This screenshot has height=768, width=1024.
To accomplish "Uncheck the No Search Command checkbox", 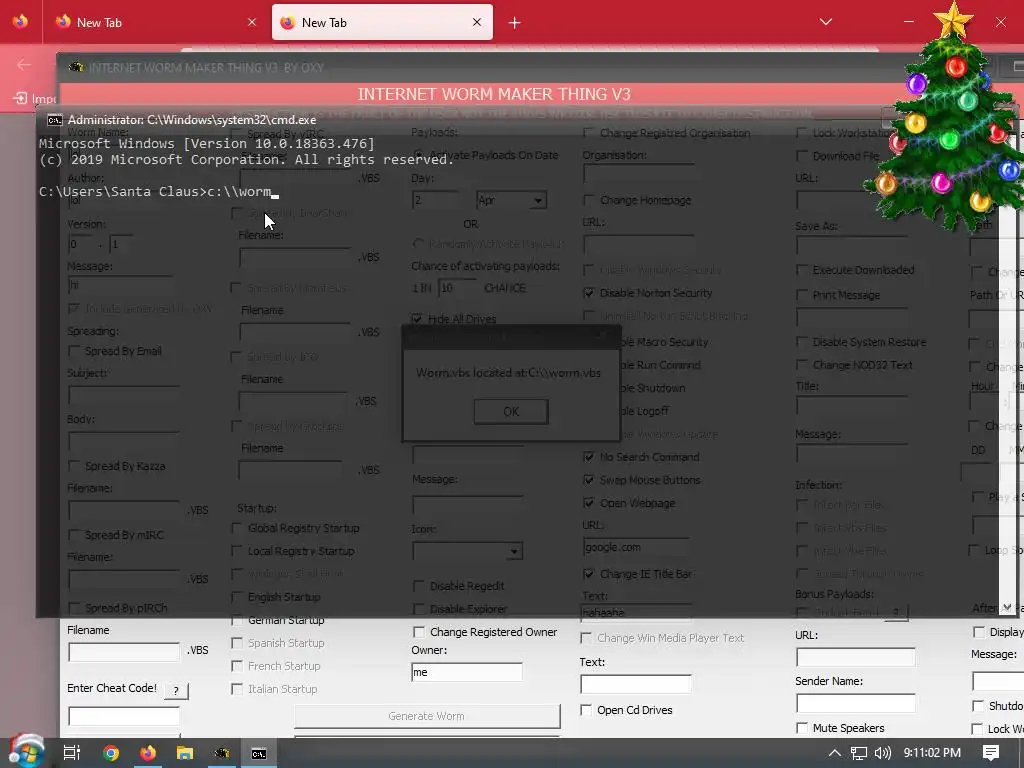I will coord(588,457).
